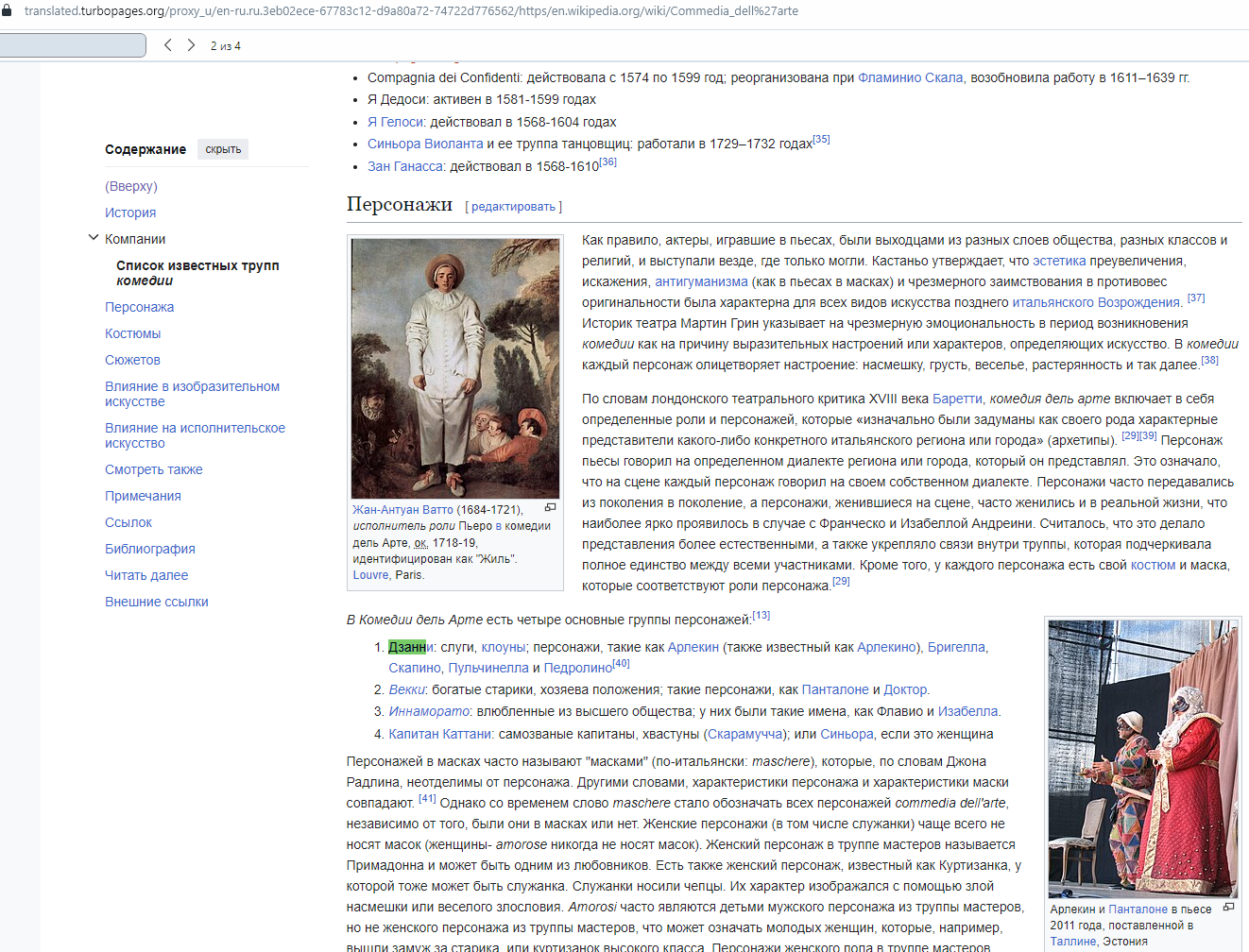Viewport: 1249px width, 952px height.
Task: Follow the Бригелла link
Action: point(956,647)
